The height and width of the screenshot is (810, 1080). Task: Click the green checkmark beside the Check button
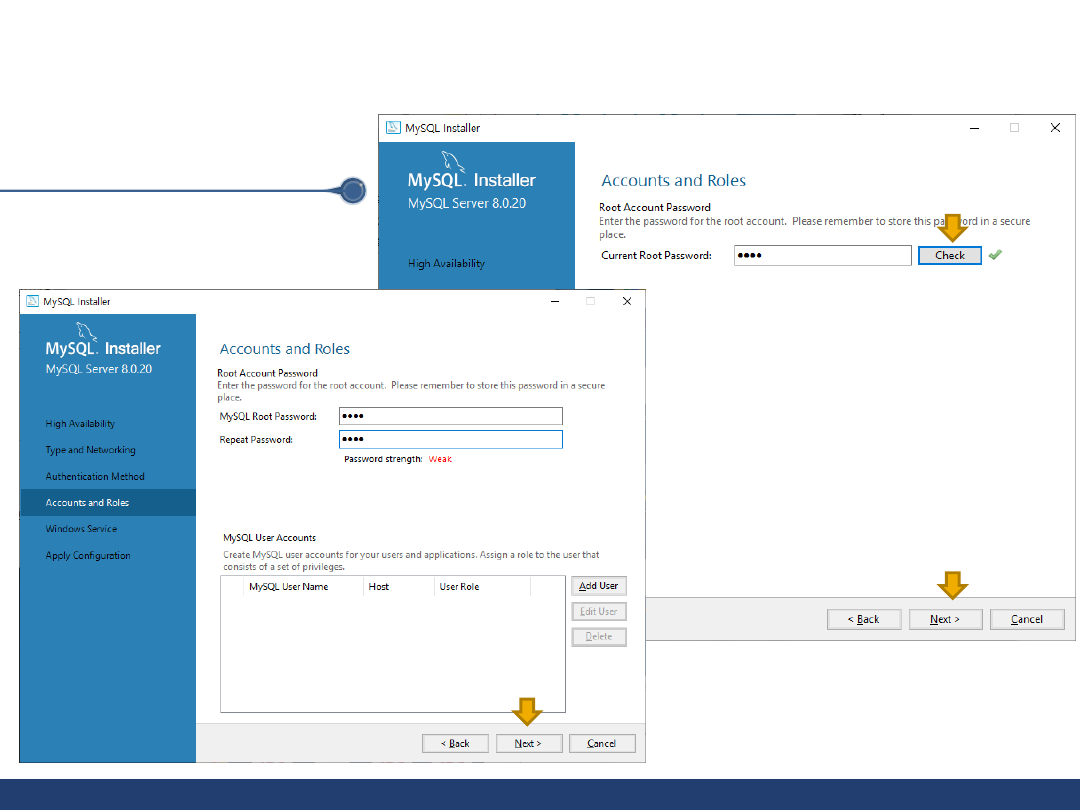click(994, 255)
